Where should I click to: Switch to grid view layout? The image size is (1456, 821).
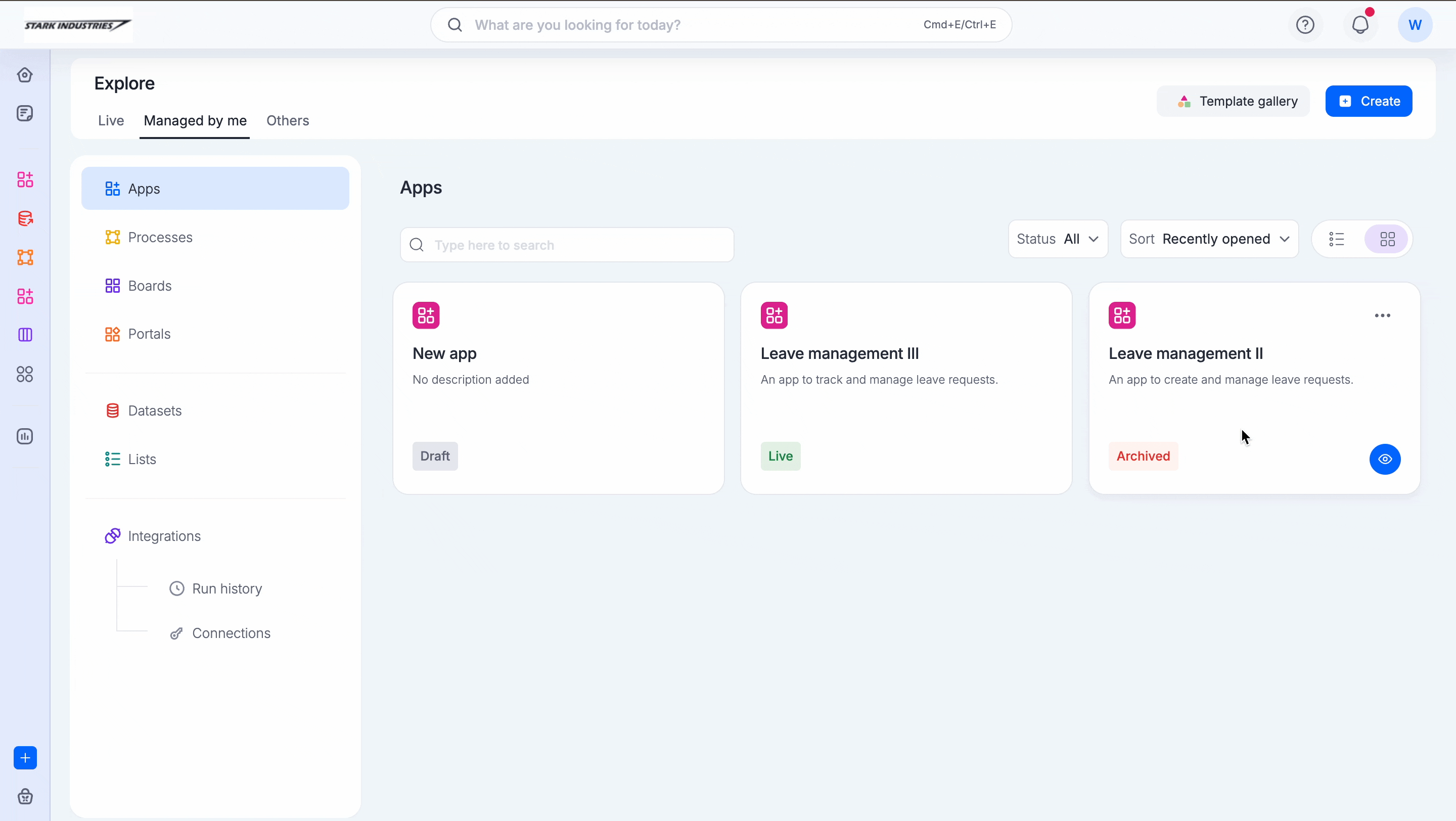pos(1387,239)
